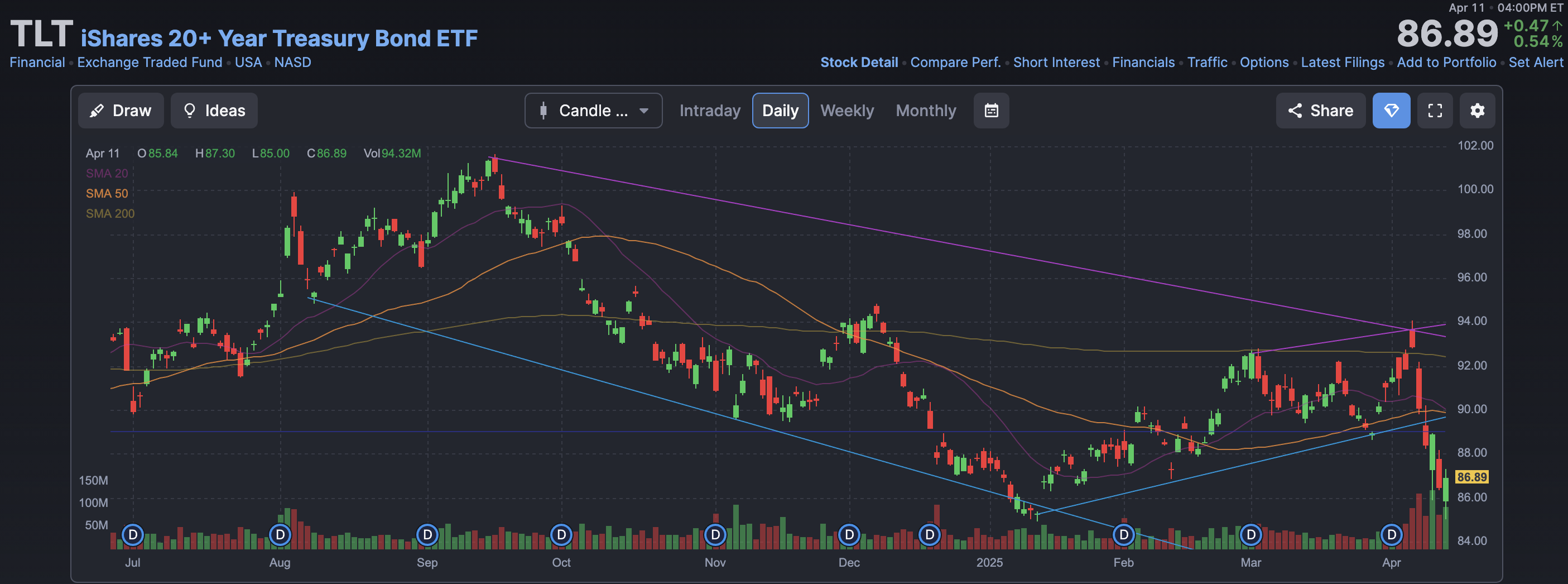Viewport: 1568px width, 584px height.
Task: Share the chart
Action: [1320, 111]
